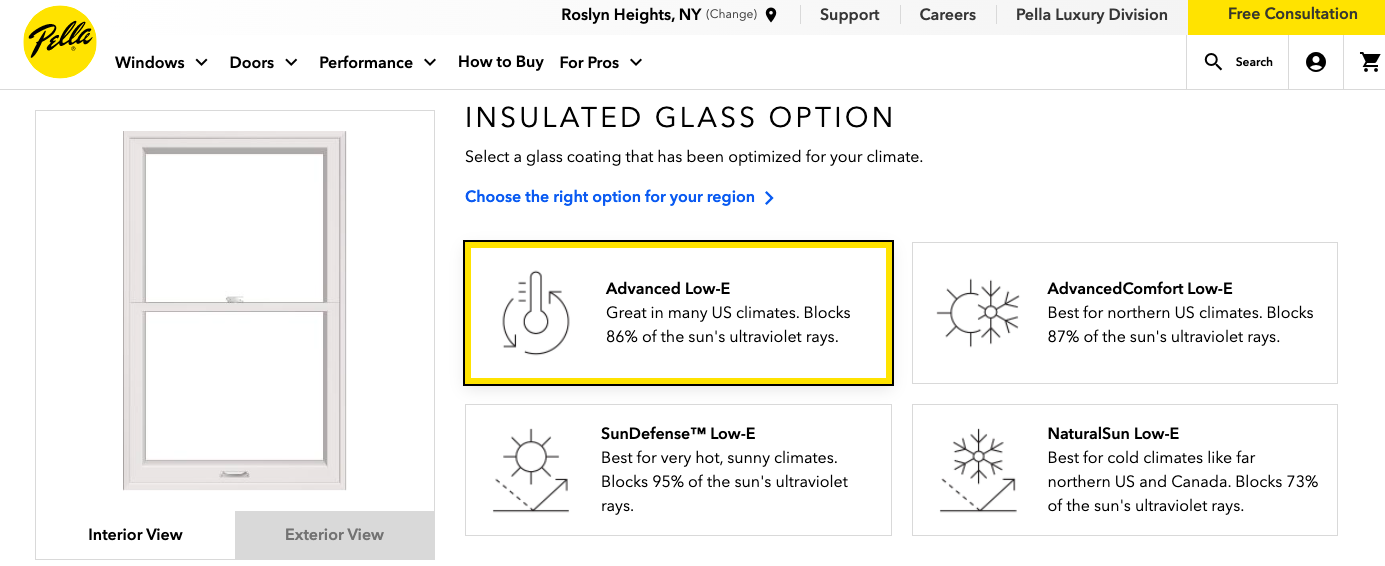The height and width of the screenshot is (566, 1385).
Task: Open the Performance dropdown menu
Action: [378, 62]
